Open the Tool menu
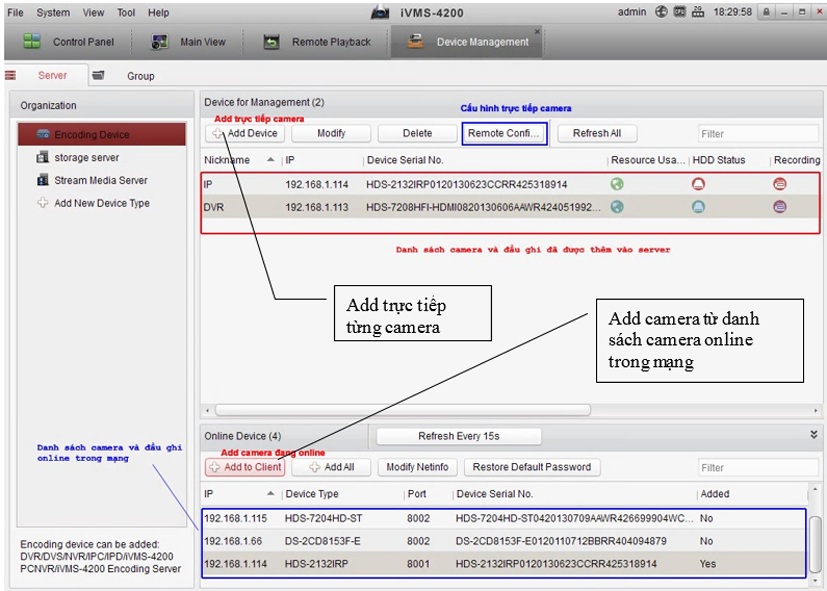Viewport: 827px width, 591px height. pyautogui.click(x=126, y=12)
